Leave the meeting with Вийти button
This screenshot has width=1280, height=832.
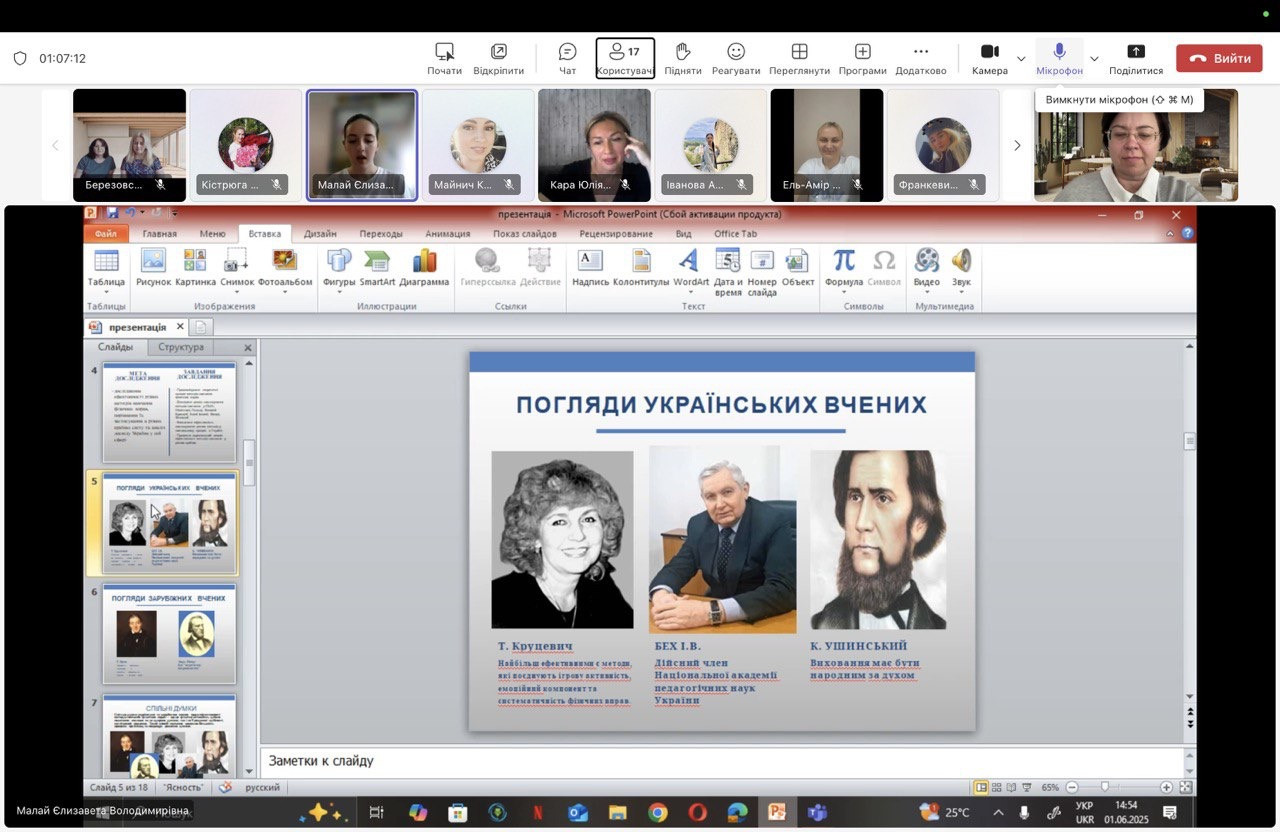1219,58
